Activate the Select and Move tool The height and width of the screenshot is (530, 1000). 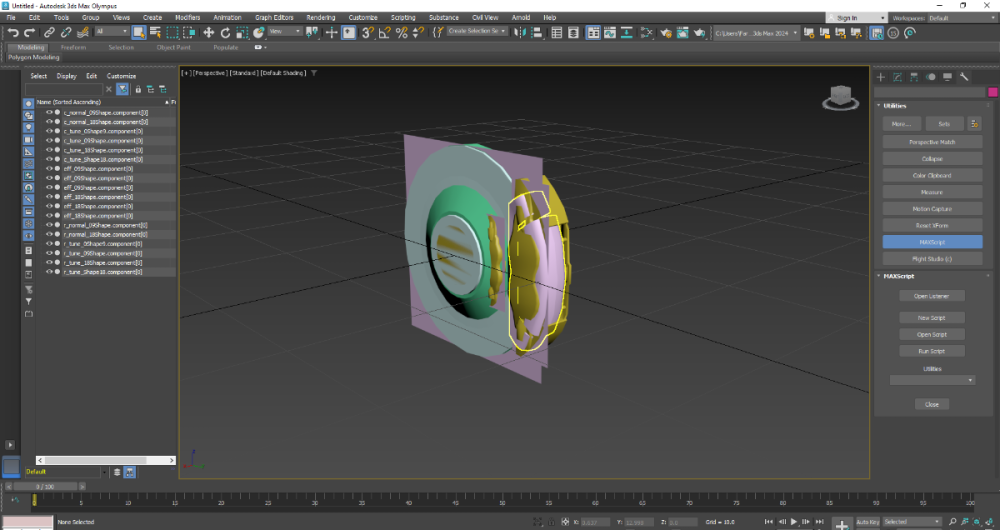[x=209, y=33]
